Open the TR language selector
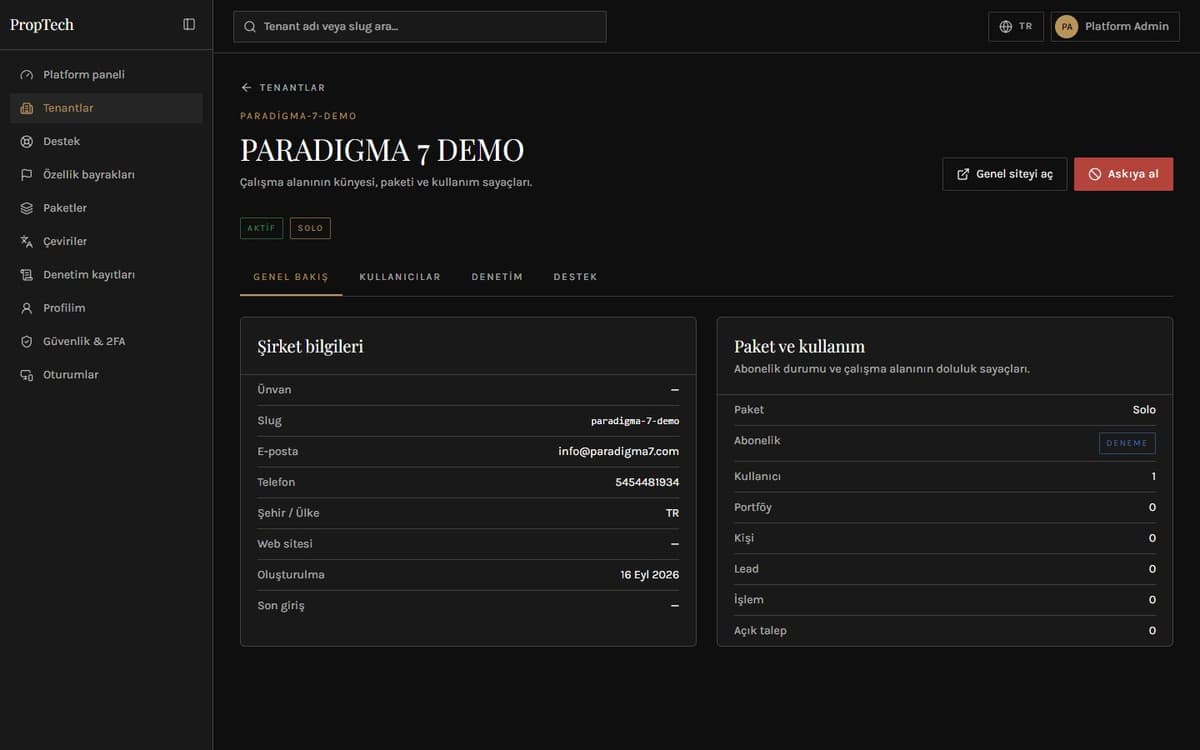The height and width of the screenshot is (750, 1200). tap(1016, 27)
